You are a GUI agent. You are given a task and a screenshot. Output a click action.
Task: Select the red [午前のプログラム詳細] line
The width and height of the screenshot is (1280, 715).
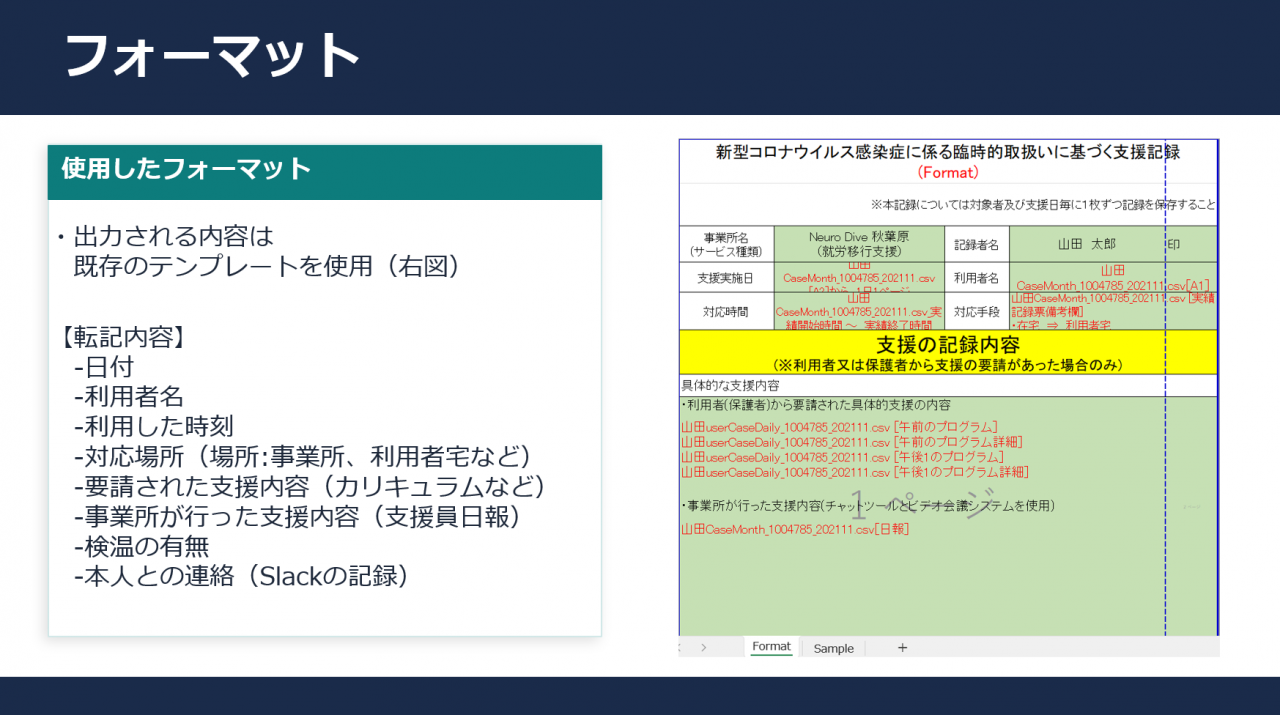point(851,442)
